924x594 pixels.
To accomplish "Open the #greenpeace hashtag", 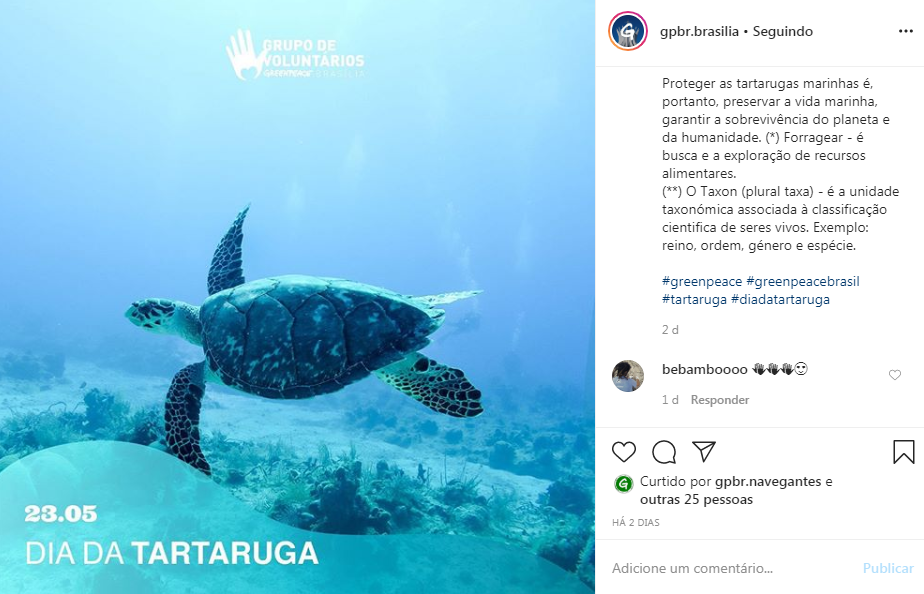I will point(702,281).
